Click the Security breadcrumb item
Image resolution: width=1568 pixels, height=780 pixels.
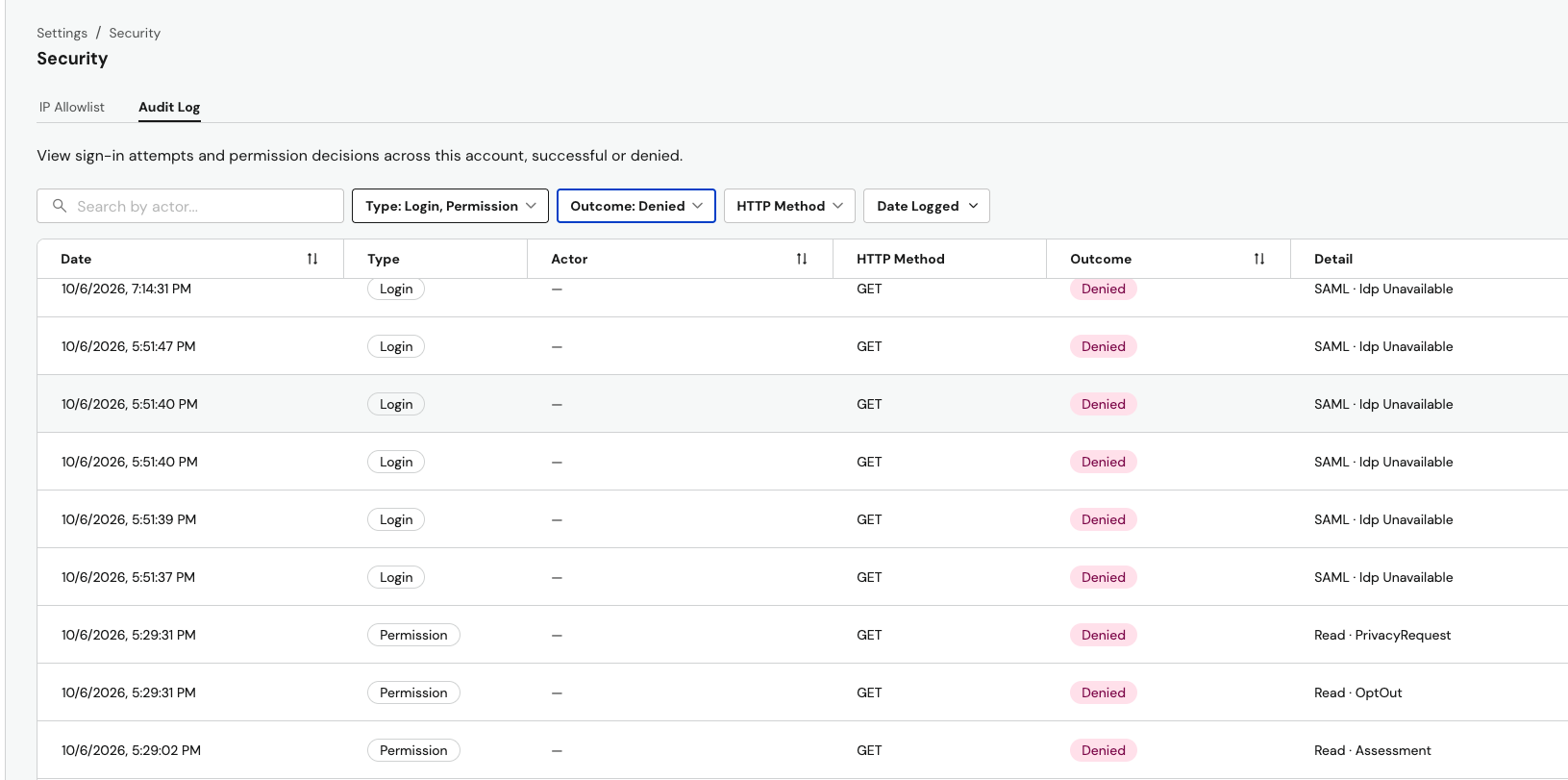135,33
